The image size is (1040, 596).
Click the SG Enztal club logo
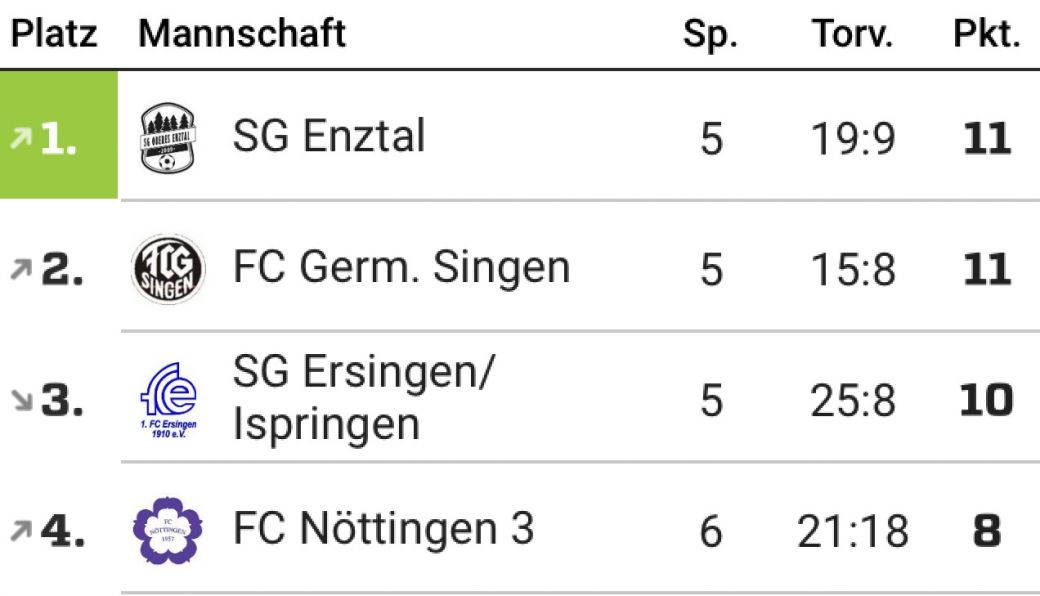click(167, 137)
